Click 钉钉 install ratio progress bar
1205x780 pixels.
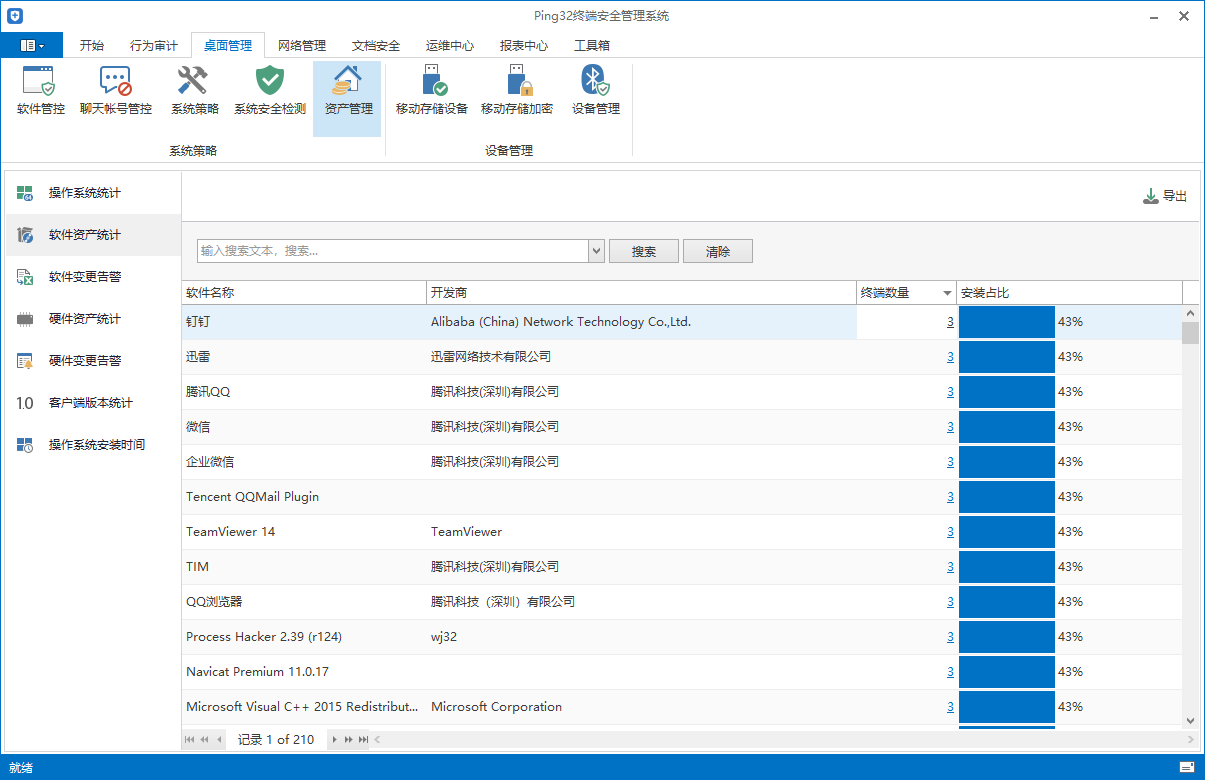coord(1007,322)
